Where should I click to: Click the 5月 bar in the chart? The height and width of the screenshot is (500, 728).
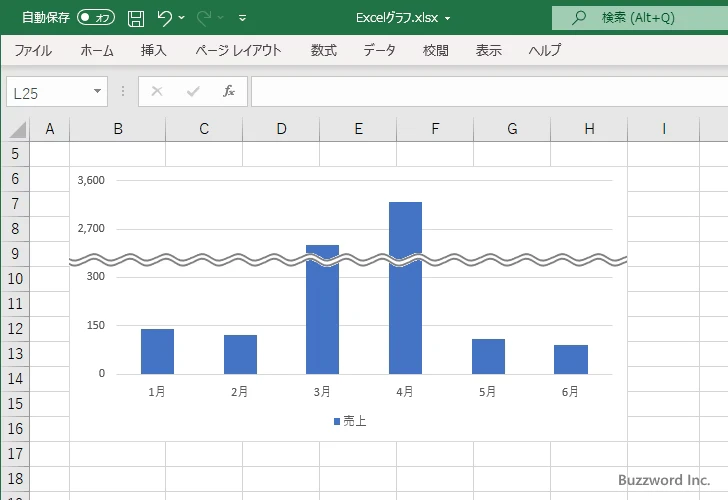[488, 357]
